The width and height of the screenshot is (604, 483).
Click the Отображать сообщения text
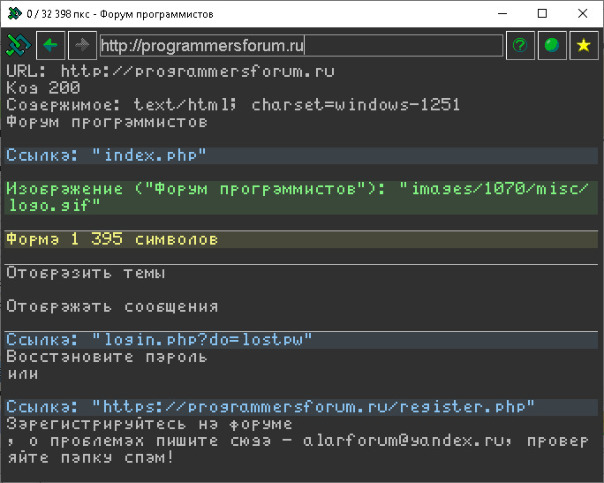tap(112, 307)
